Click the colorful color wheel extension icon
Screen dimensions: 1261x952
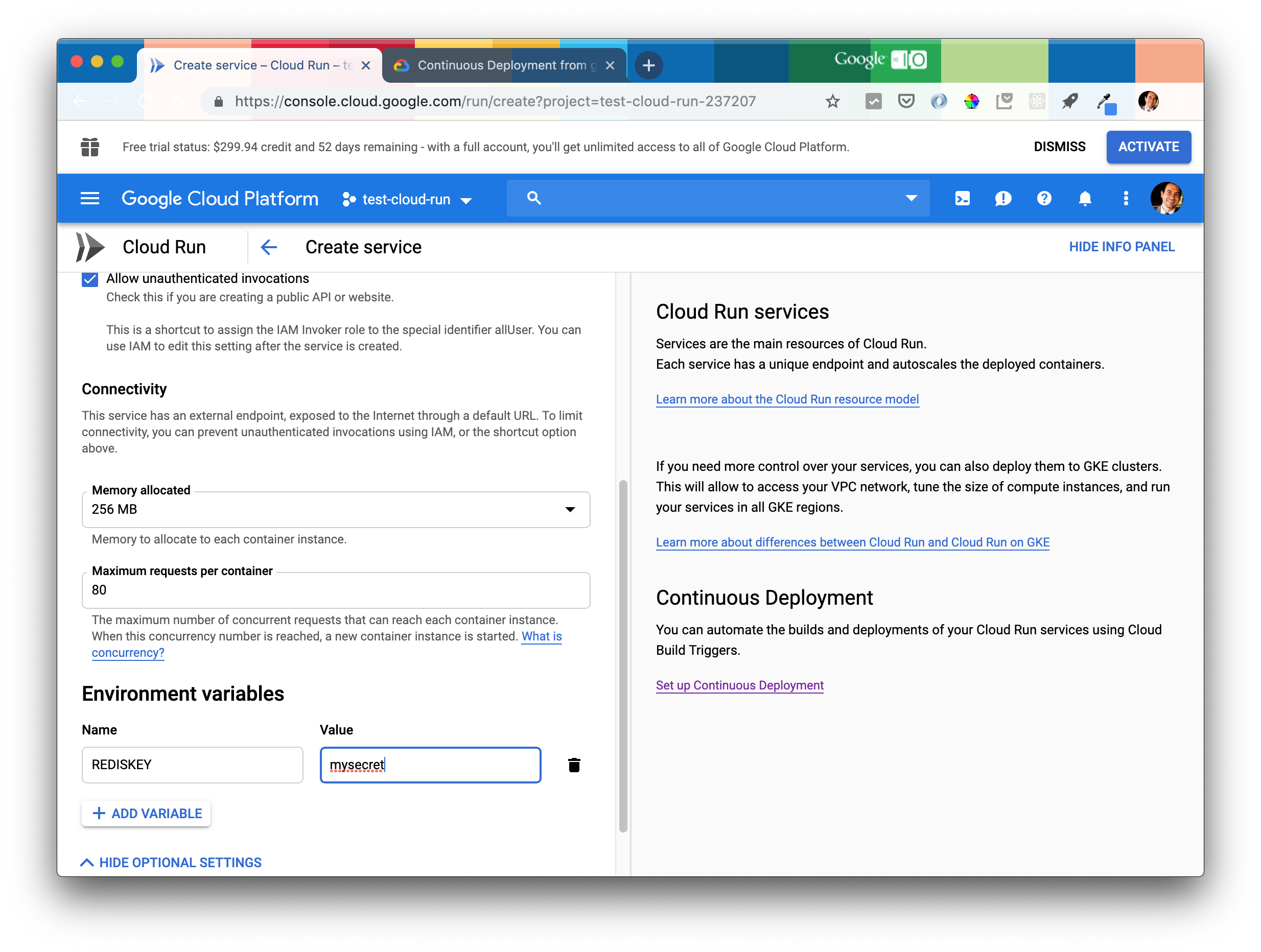point(972,101)
